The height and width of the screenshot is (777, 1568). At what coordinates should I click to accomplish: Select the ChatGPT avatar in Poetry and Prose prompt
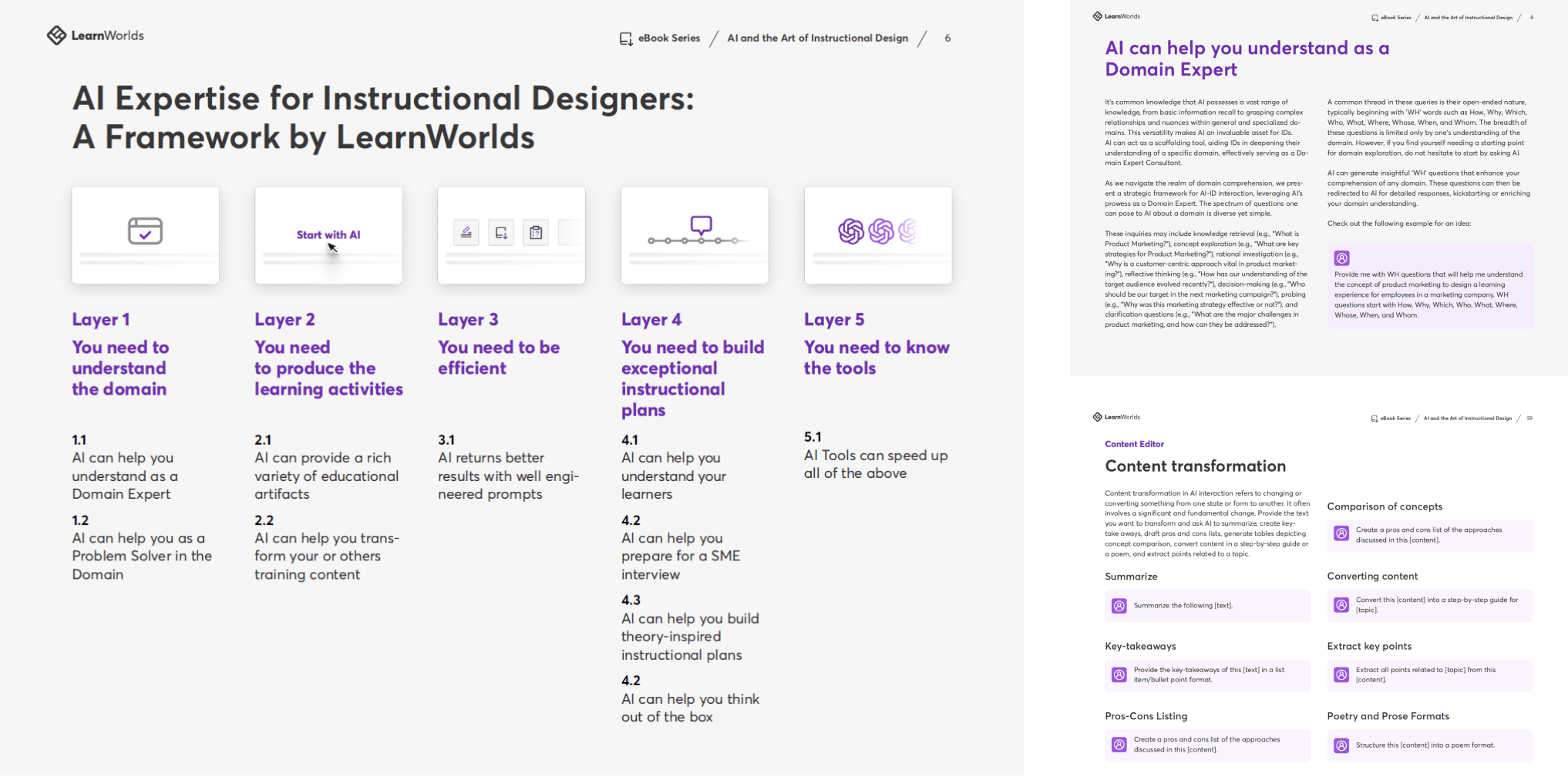click(x=1340, y=745)
